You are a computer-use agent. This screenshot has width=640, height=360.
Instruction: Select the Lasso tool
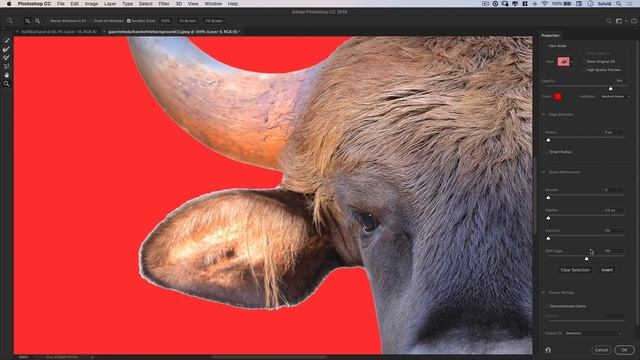(7, 66)
